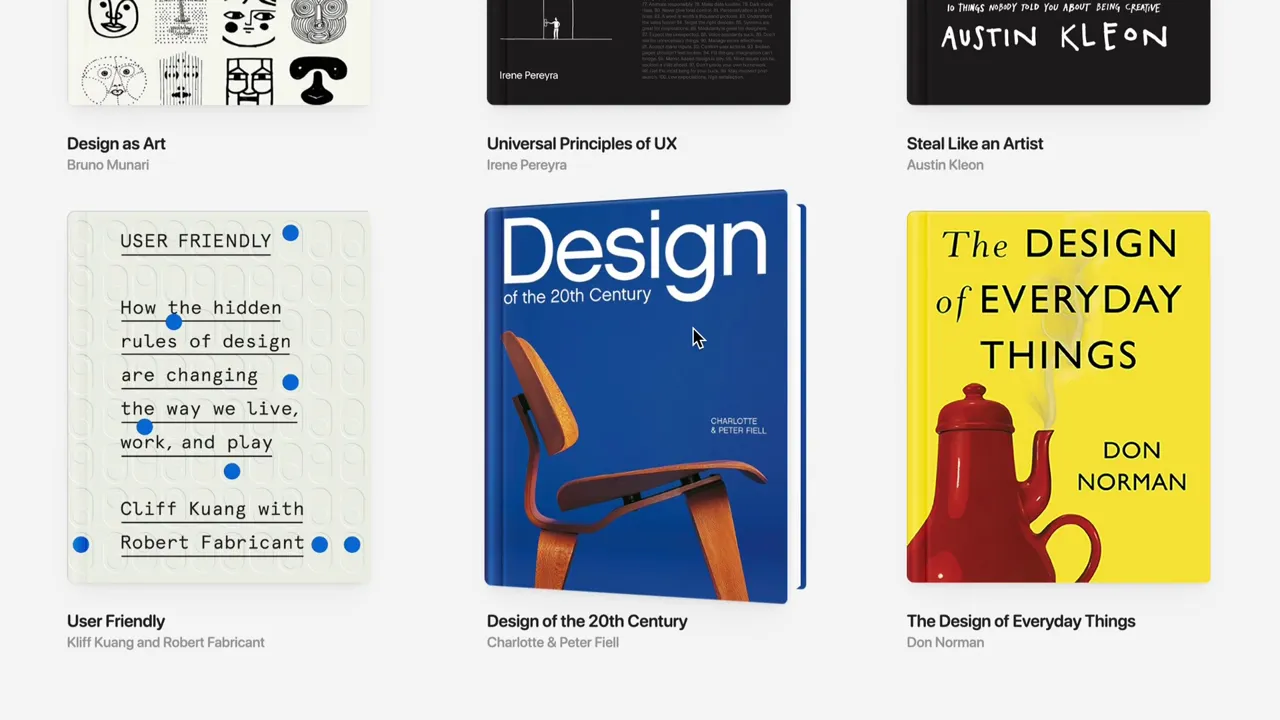Open the Design of the 20th Century cover
Viewport: 1280px width, 720px height.
645,397
